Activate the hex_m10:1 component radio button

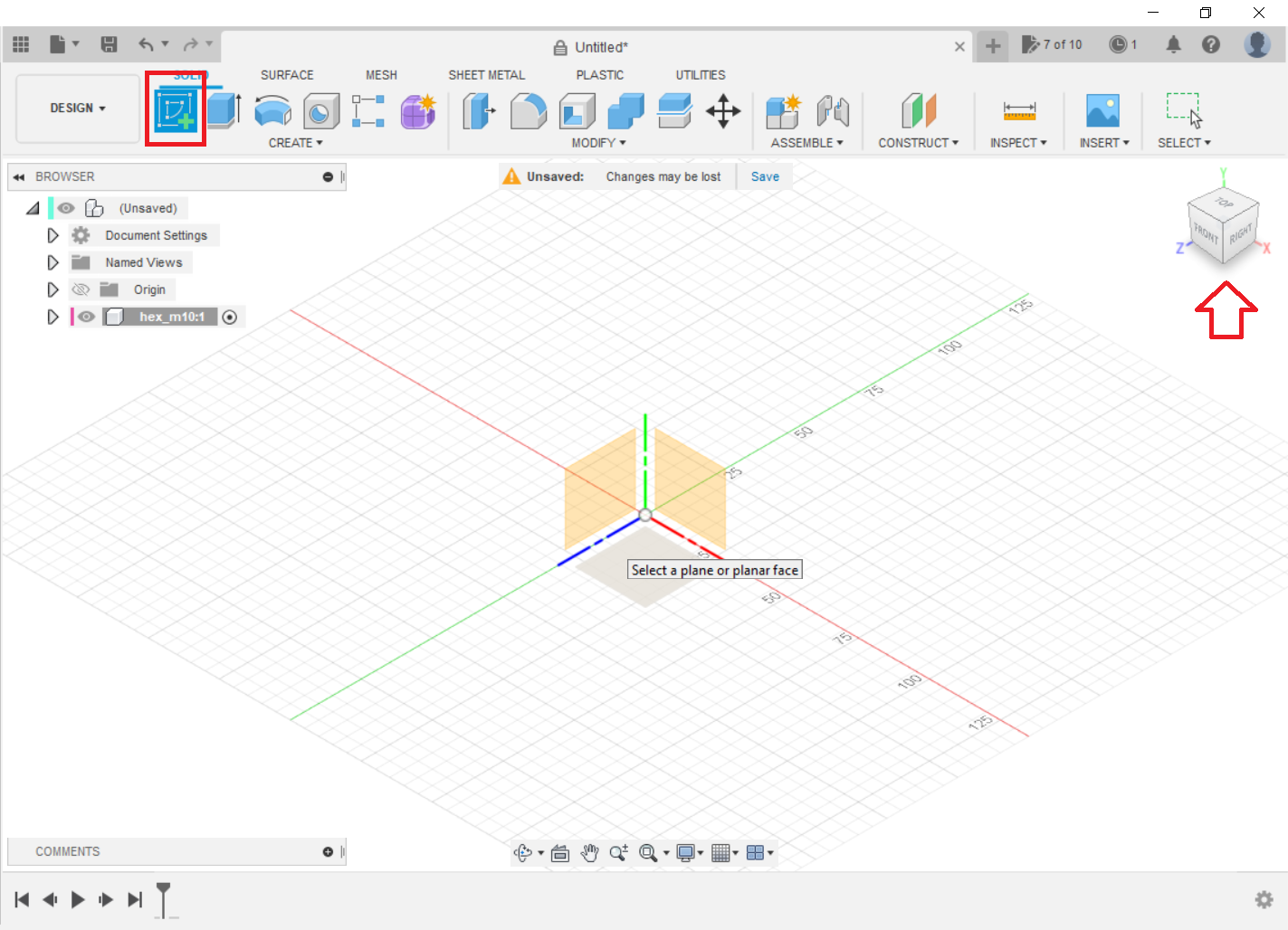click(x=230, y=317)
